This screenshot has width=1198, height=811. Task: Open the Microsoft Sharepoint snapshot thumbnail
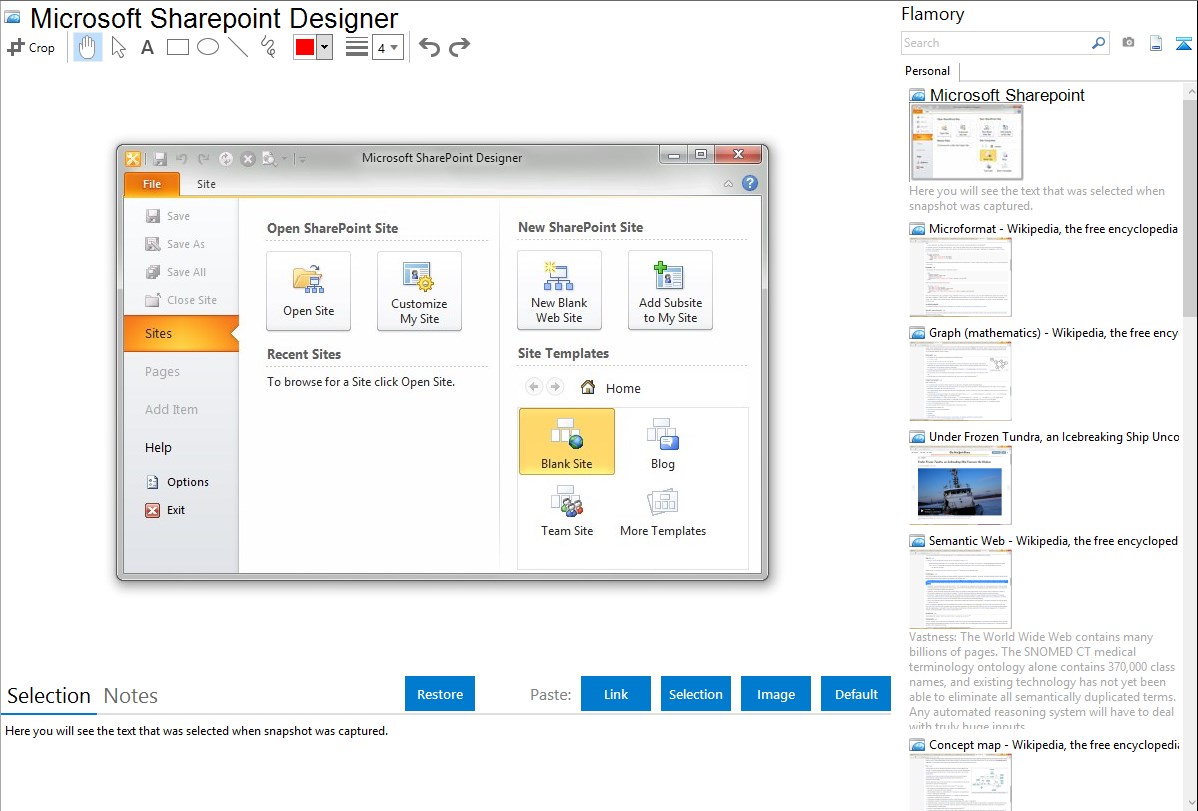[966, 143]
